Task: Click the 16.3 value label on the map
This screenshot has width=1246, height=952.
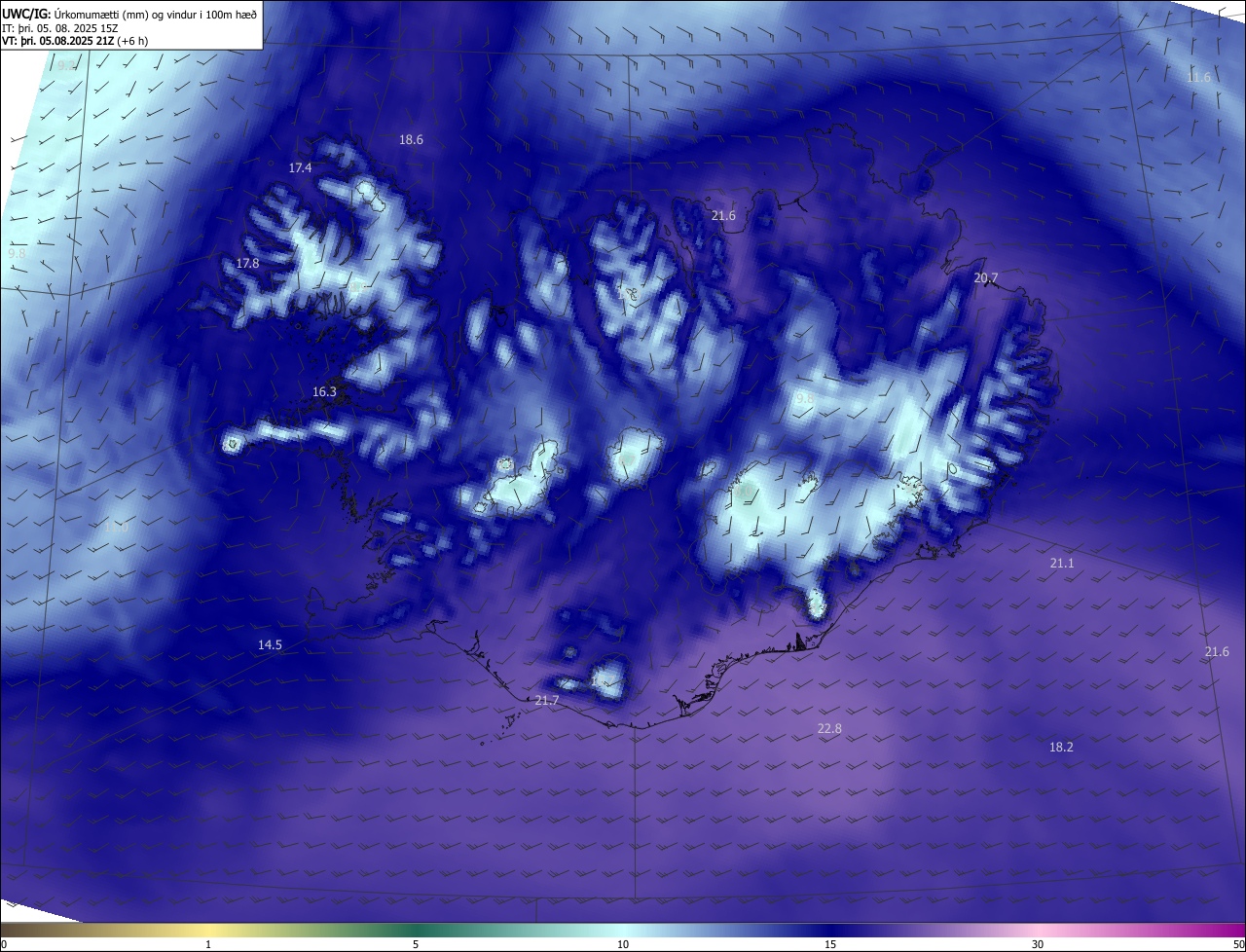Action: pos(324,392)
